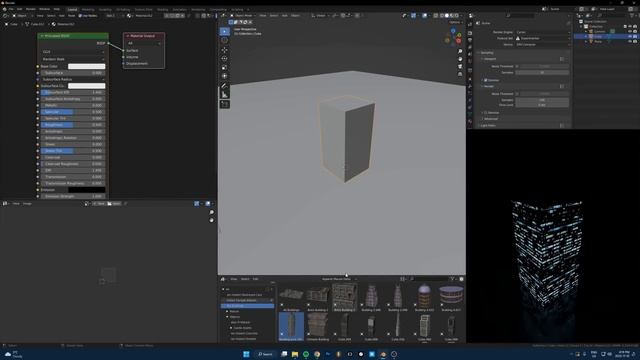
Task: Hide the Plane in the outliner
Action: tap(630, 41)
